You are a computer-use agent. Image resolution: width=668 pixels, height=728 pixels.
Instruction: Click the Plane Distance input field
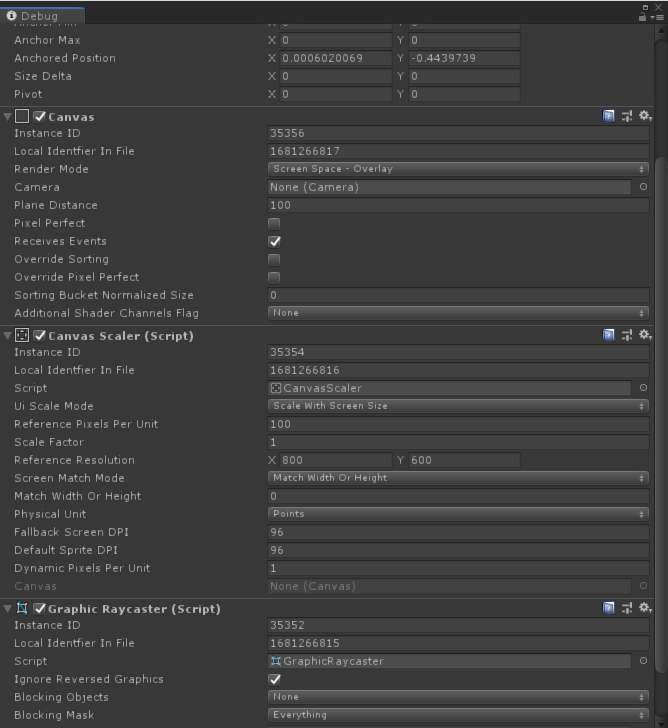click(x=458, y=205)
